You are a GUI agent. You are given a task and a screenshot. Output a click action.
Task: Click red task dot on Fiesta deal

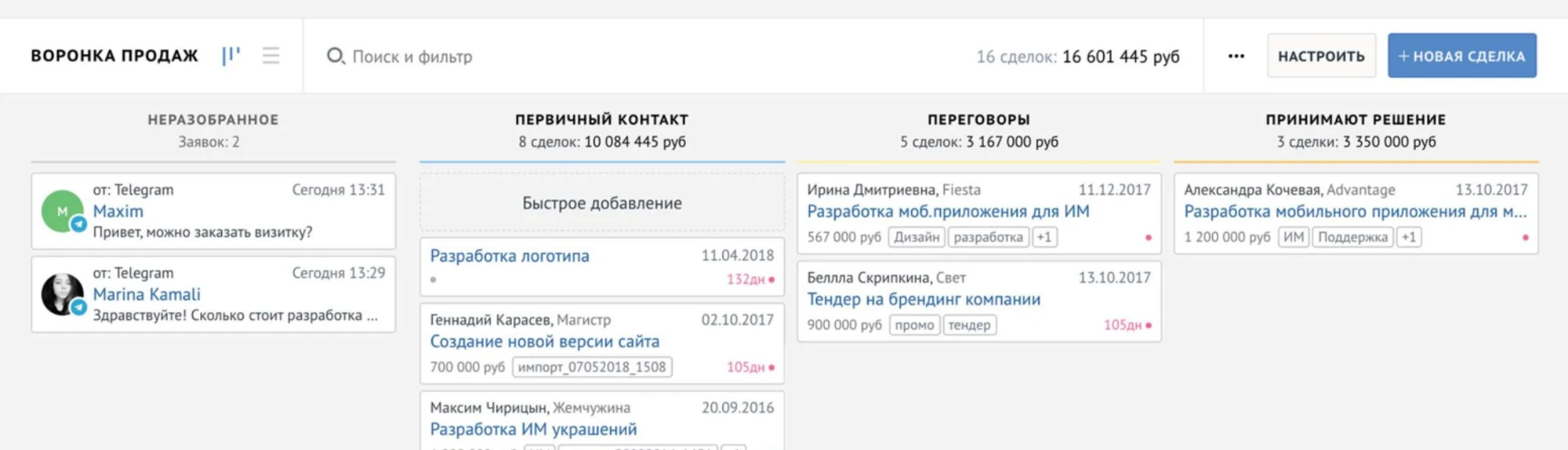click(1148, 238)
